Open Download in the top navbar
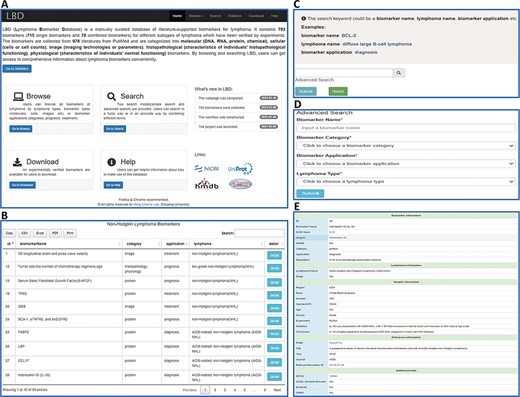This screenshot has height=397, width=520. tap(256, 16)
